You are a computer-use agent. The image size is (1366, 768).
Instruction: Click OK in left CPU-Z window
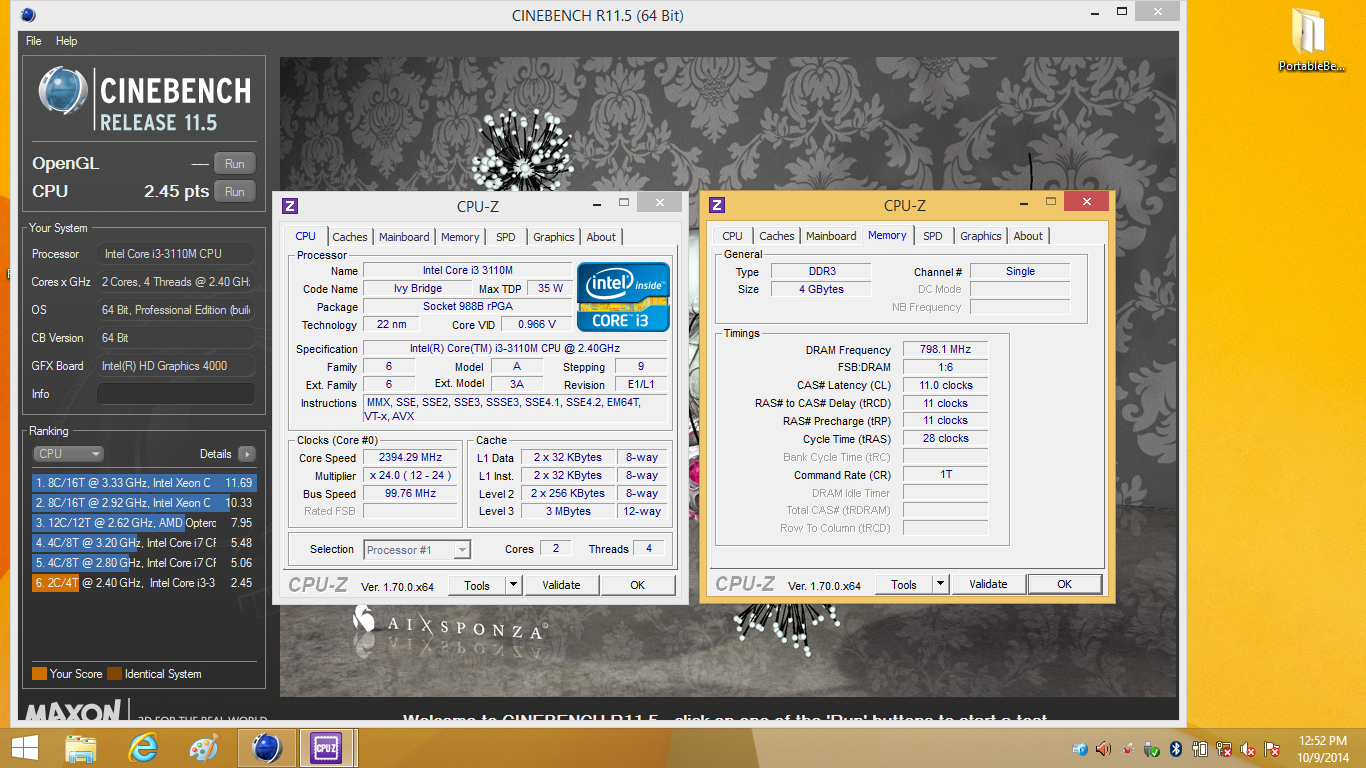click(637, 585)
